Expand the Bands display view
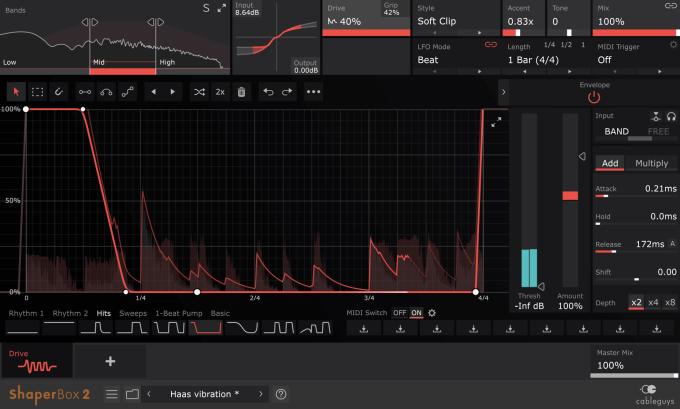The height and width of the screenshot is (409, 680). pyautogui.click(x=222, y=8)
